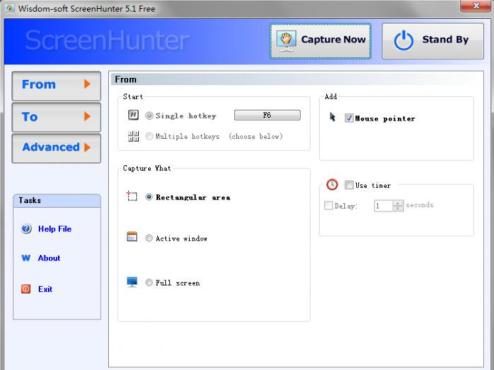Click the delay seconds spinner arrows

tap(398, 206)
